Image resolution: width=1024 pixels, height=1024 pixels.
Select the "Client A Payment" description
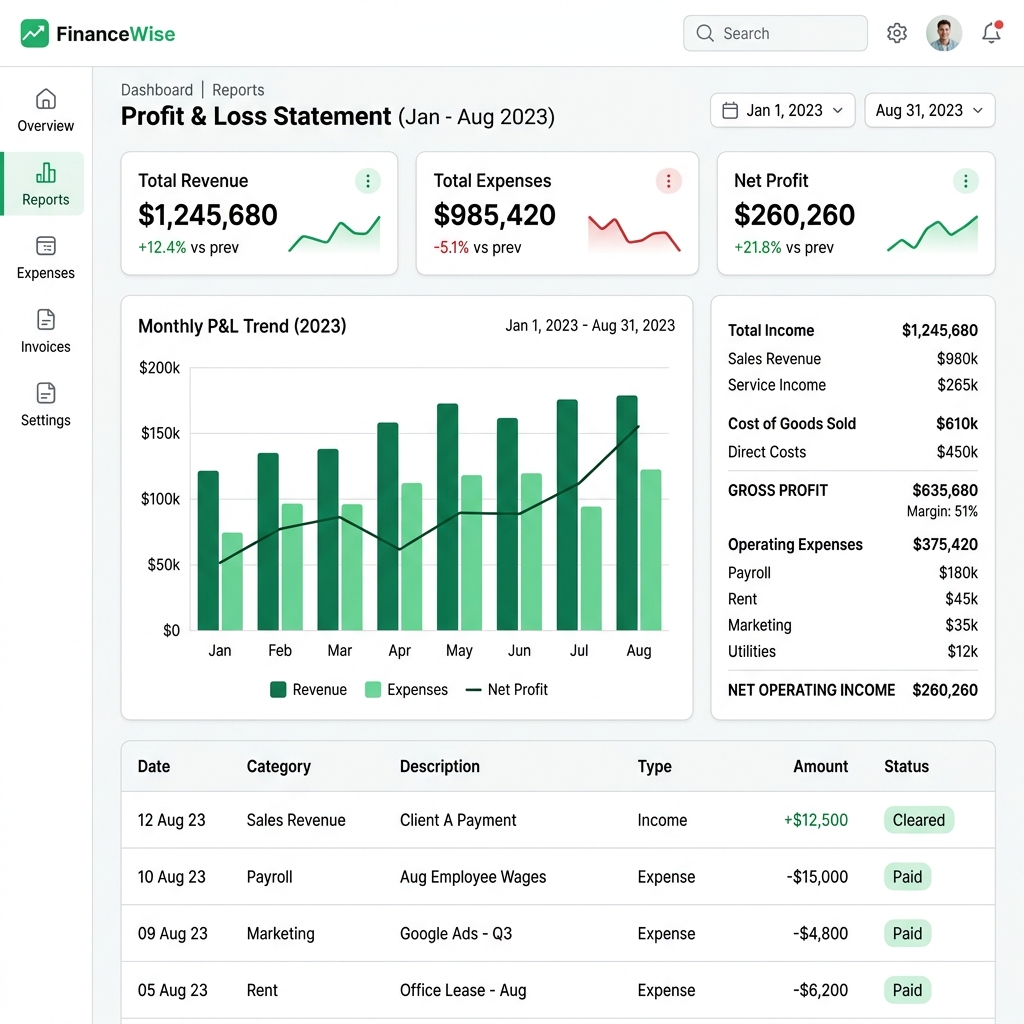(458, 820)
